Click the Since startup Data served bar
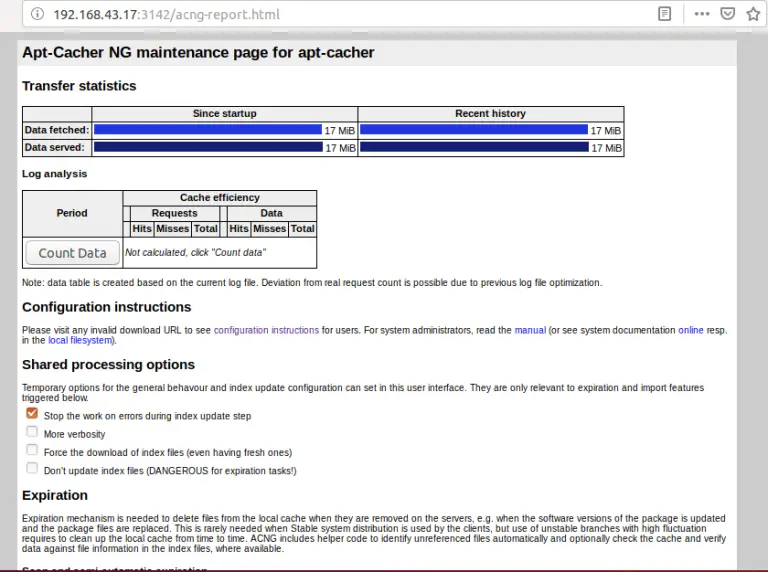This screenshot has height=572, width=768. pos(208,147)
